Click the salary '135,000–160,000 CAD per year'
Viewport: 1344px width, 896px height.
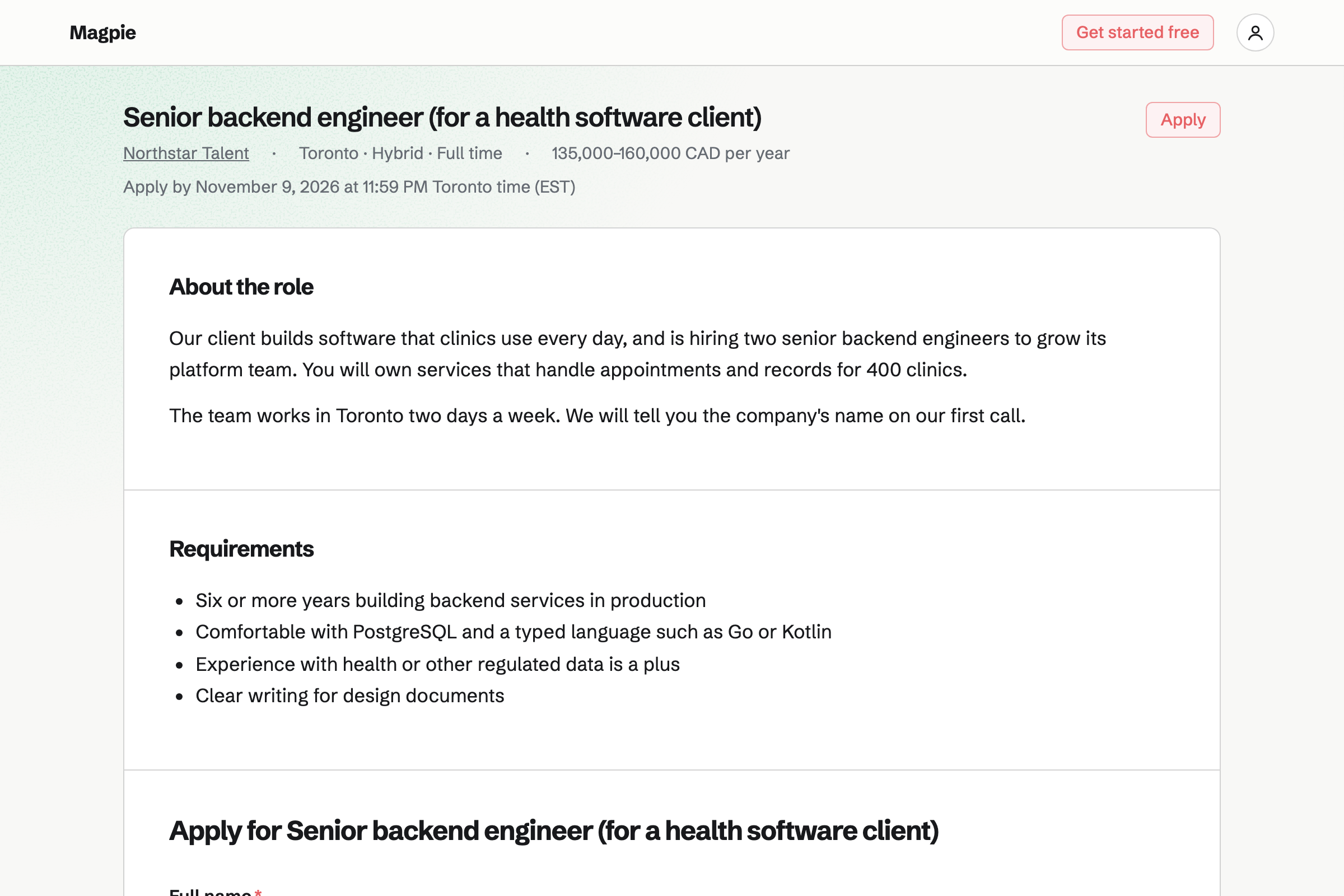pos(670,153)
